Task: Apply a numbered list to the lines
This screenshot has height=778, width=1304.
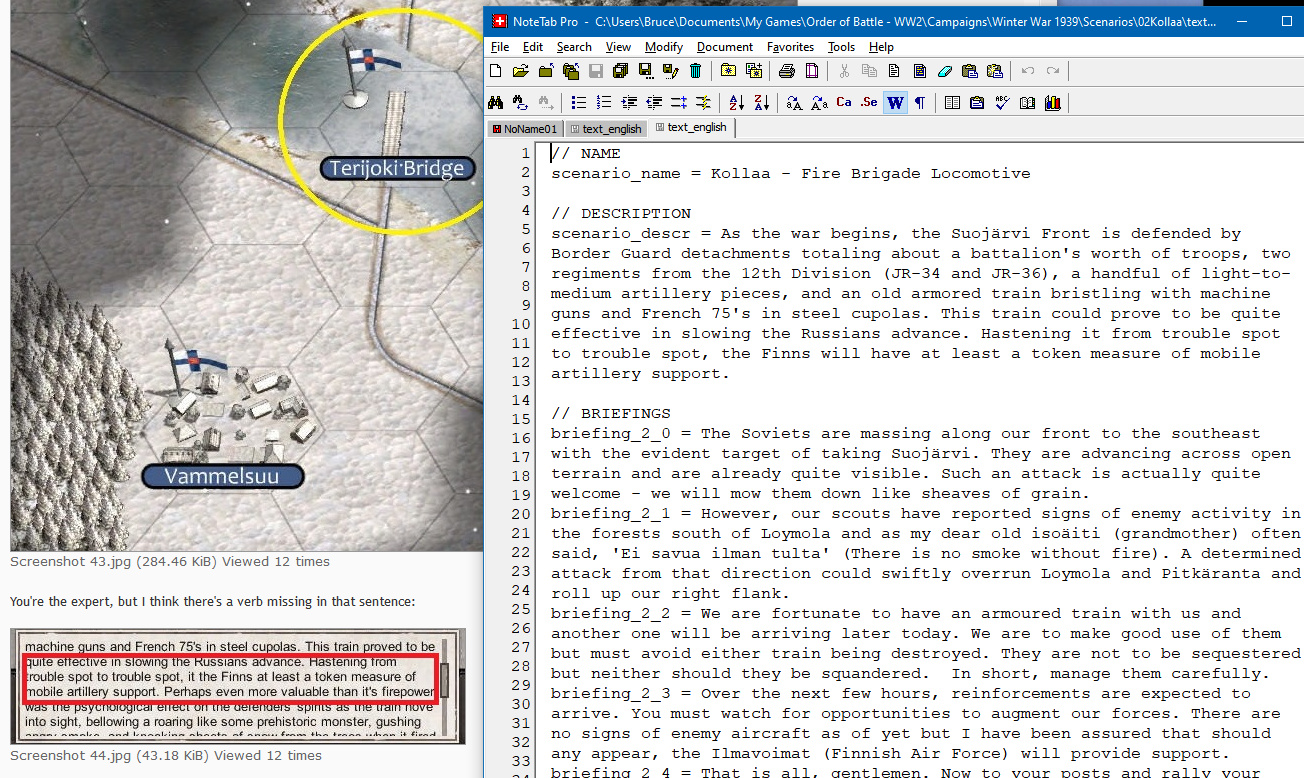Action: [604, 102]
